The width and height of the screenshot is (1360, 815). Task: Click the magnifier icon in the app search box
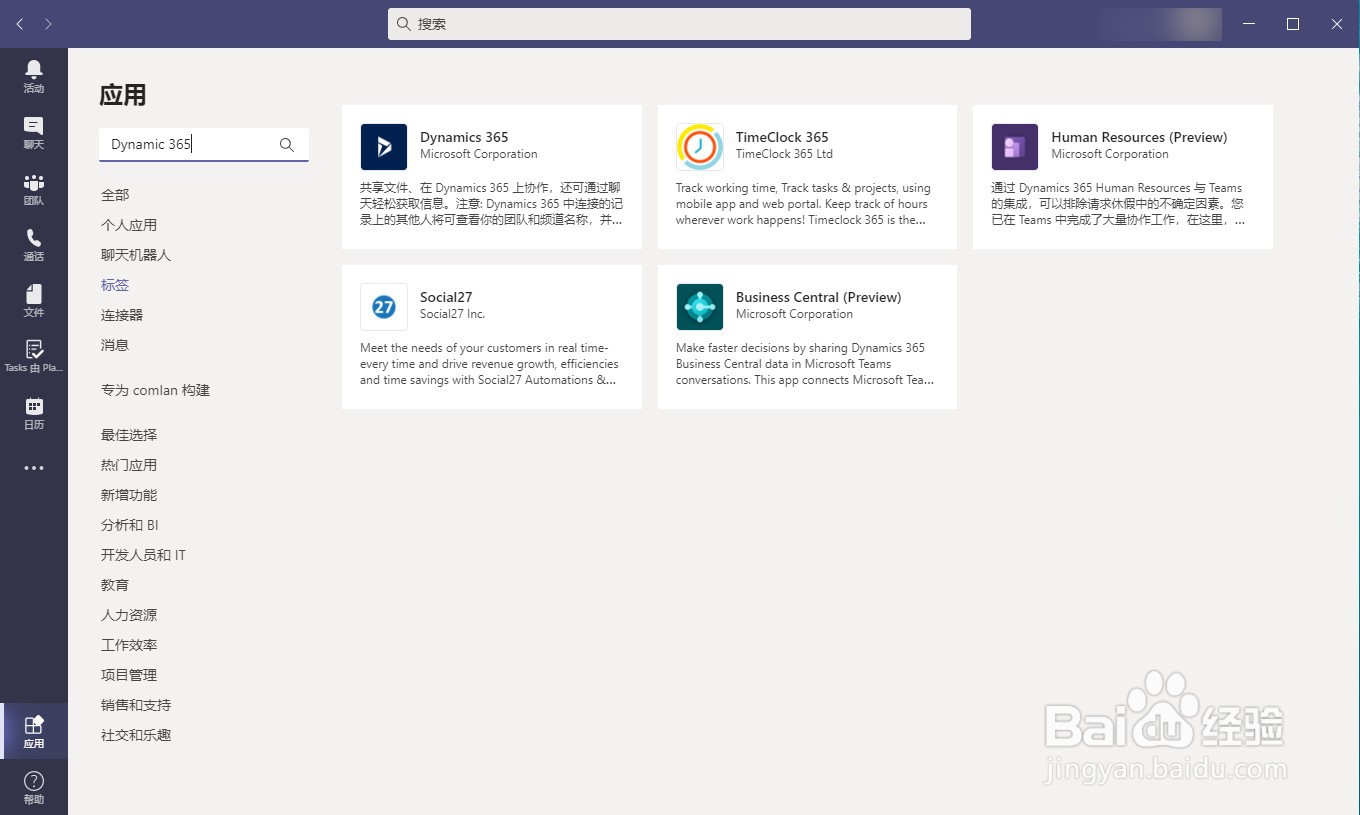coord(287,145)
